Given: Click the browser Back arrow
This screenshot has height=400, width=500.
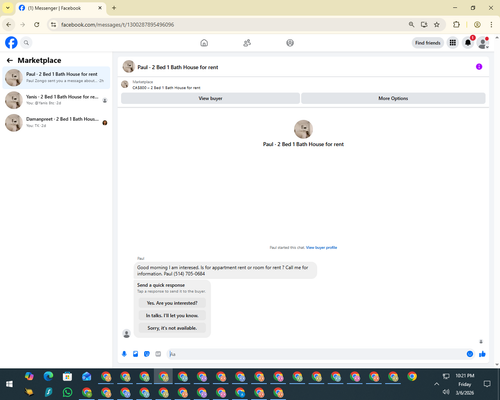Looking at the screenshot, I should (x=9, y=24).
